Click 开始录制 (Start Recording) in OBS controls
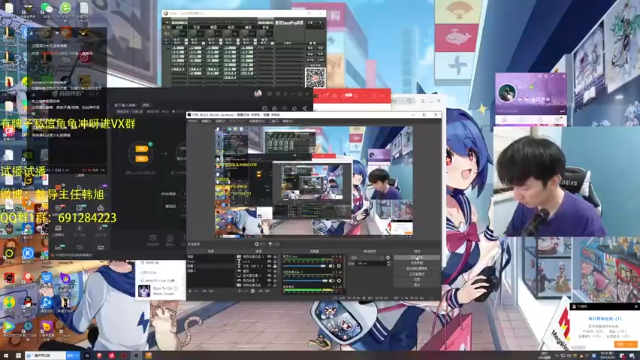Image resolution: width=640 pixels, height=360 pixels. click(417, 263)
